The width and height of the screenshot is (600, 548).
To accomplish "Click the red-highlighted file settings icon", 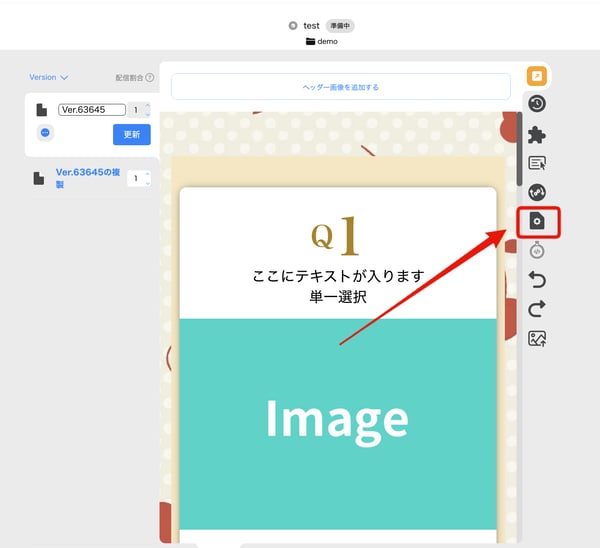I will coord(537,221).
